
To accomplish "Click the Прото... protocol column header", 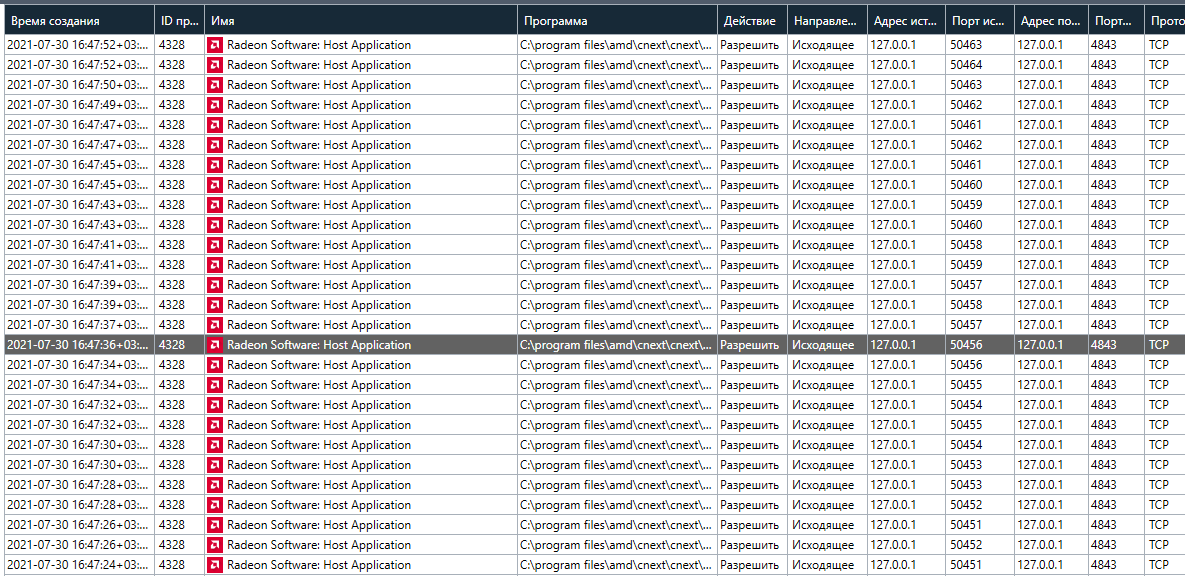I will 1165,21.
